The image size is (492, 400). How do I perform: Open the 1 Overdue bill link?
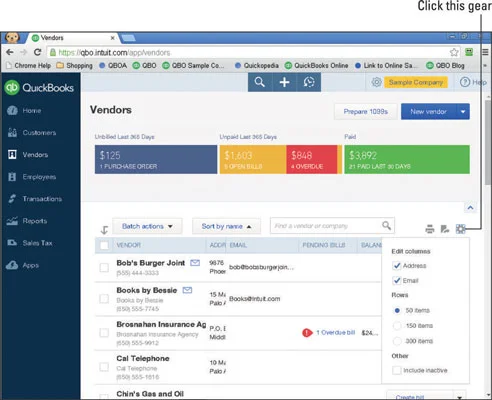click(x=335, y=333)
